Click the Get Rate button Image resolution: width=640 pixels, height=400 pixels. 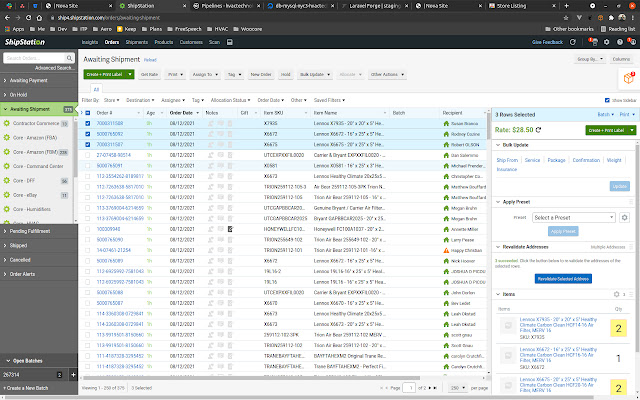tap(150, 74)
